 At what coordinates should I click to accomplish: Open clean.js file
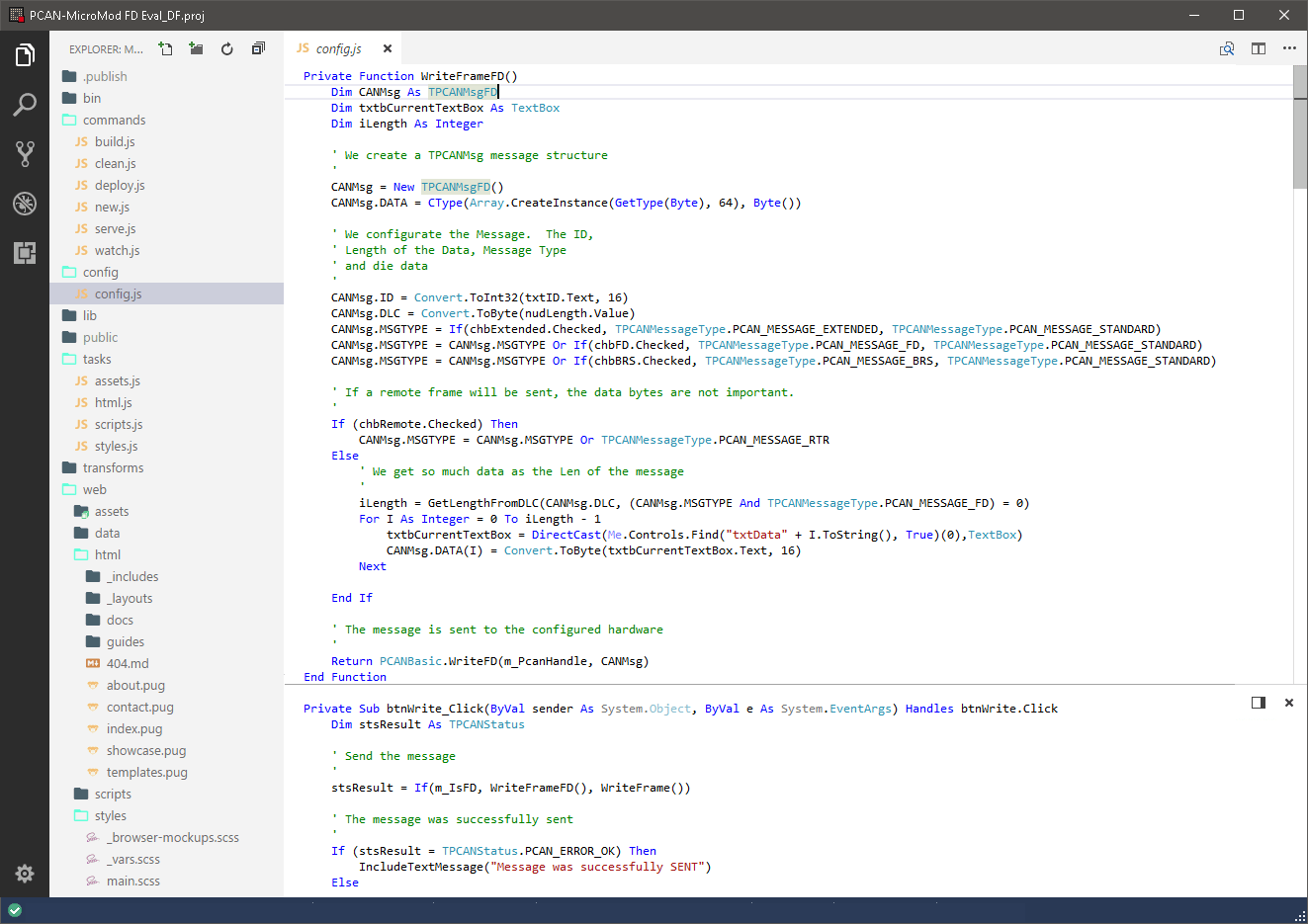[166, 163]
